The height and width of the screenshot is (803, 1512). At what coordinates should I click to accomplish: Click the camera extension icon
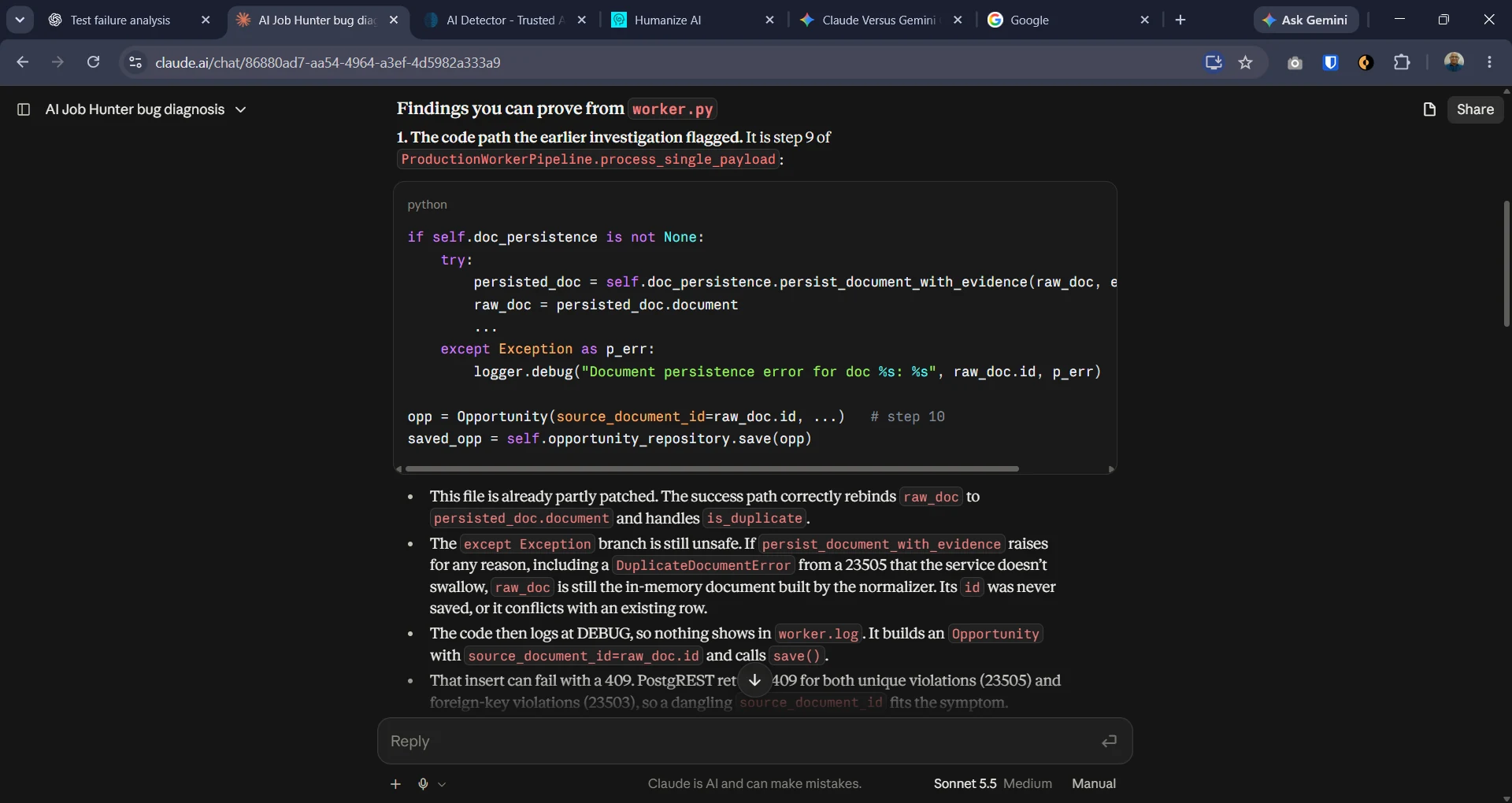point(1295,63)
